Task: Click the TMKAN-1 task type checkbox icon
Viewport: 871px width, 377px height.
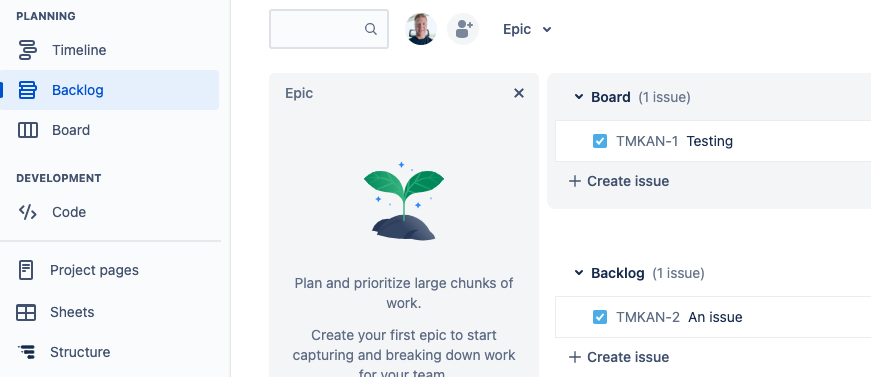Action: pyautogui.click(x=600, y=141)
